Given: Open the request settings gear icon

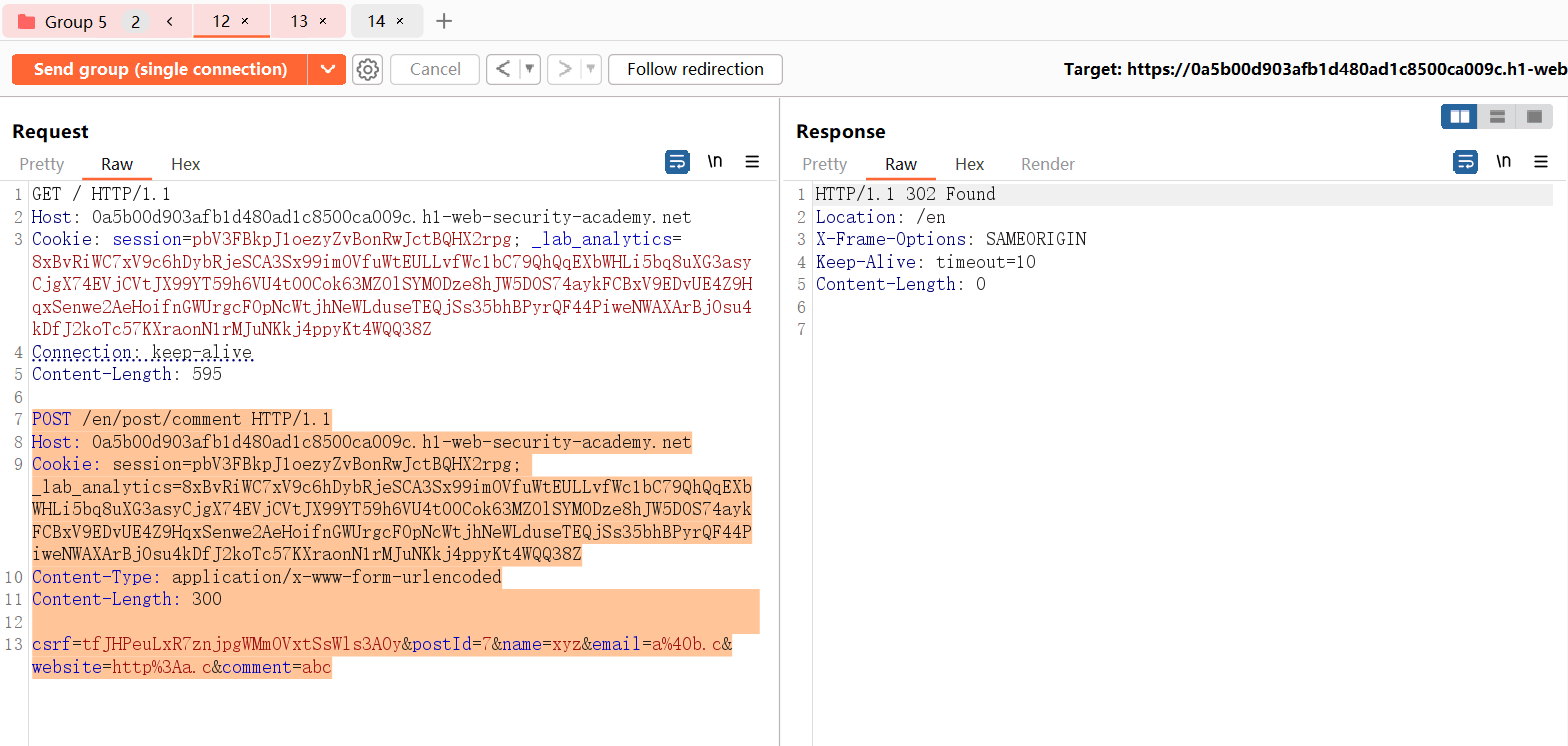Looking at the screenshot, I should click(368, 69).
